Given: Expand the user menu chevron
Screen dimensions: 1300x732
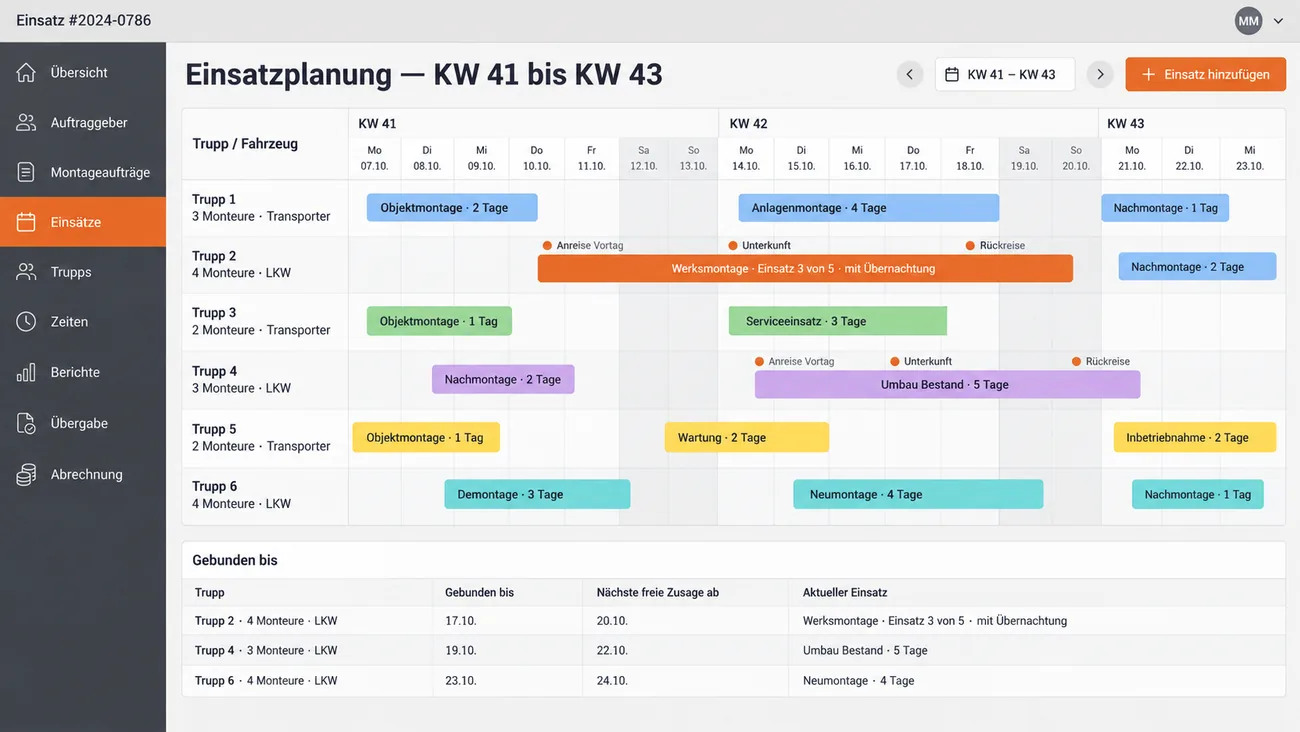Looking at the screenshot, I should point(1278,21).
